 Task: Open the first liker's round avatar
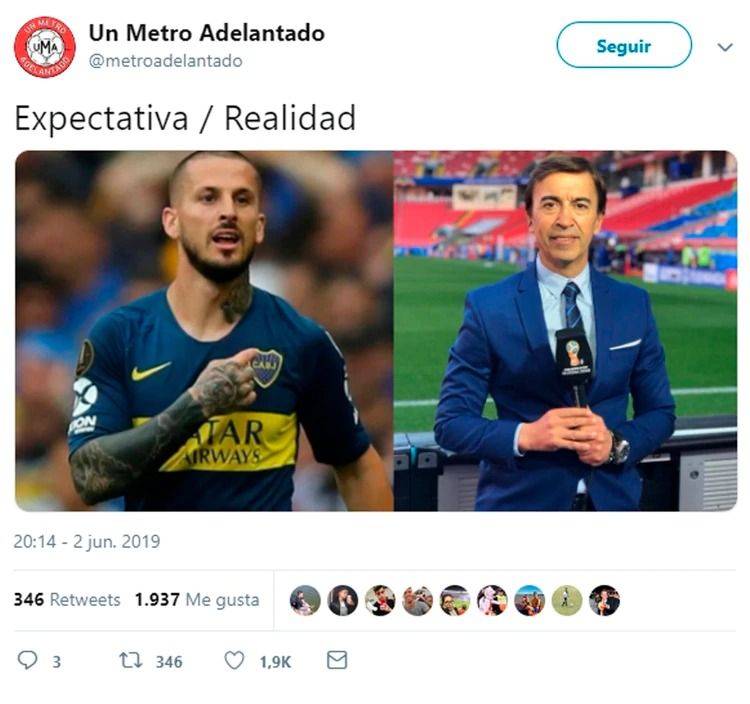[x=305, y=600]
